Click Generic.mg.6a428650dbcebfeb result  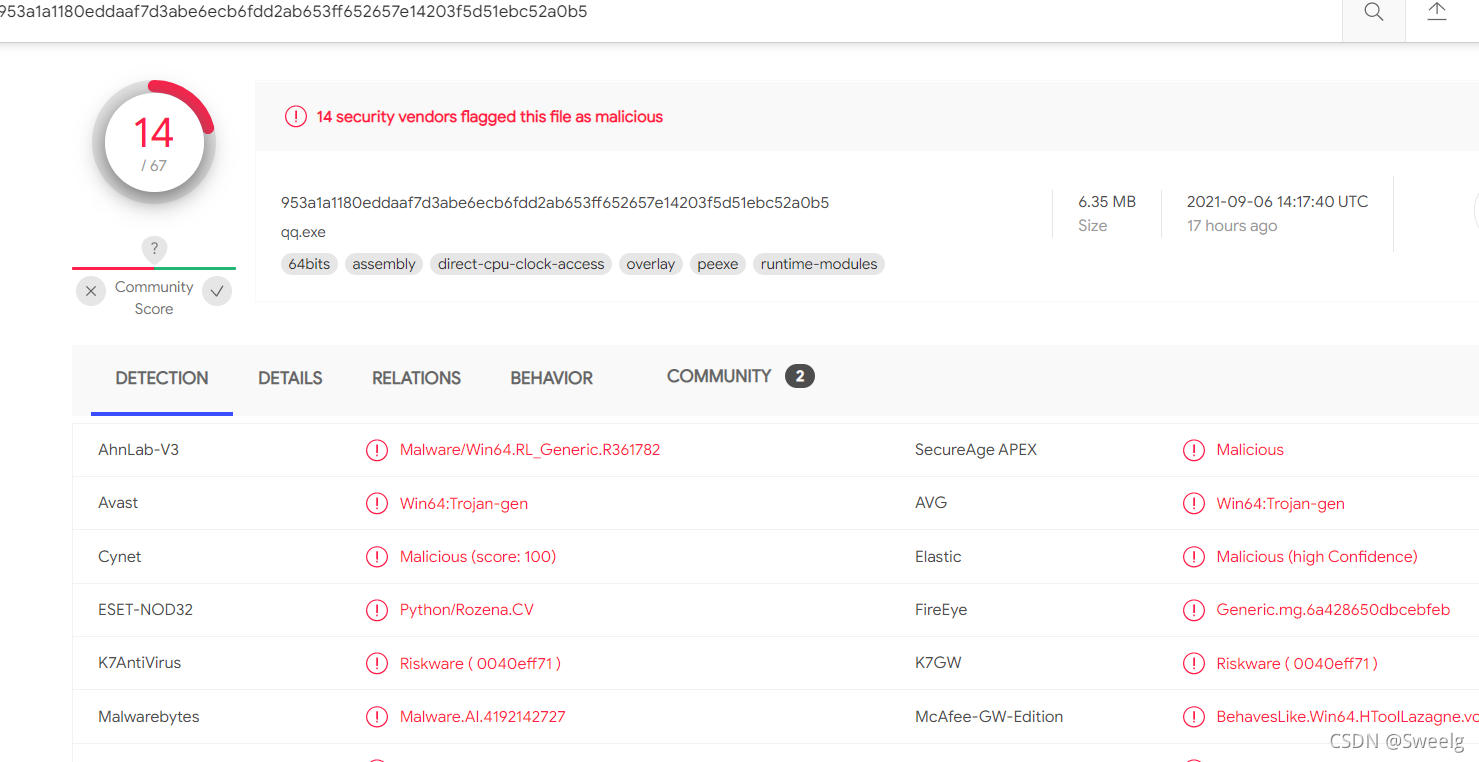point(1333,609)
